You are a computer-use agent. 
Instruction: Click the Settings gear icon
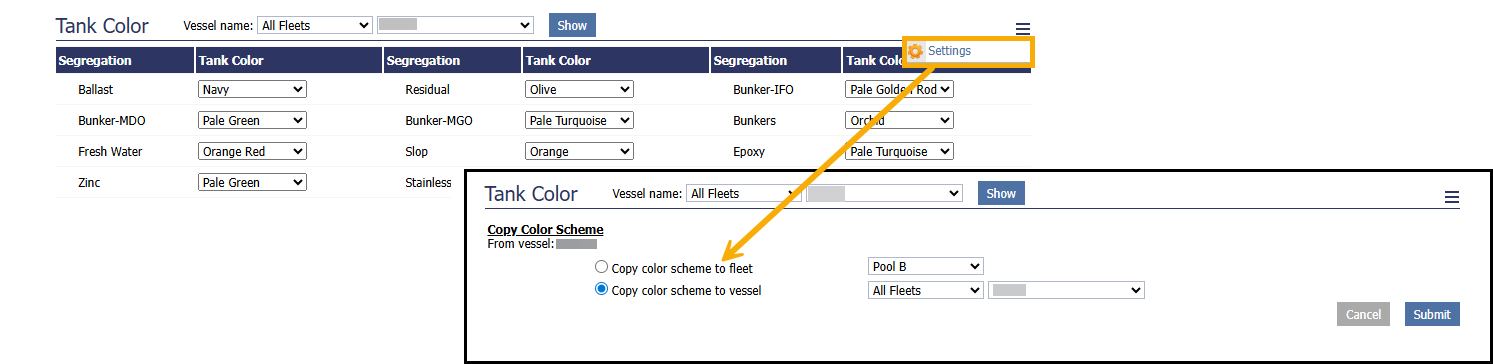(x=915, y=51)
